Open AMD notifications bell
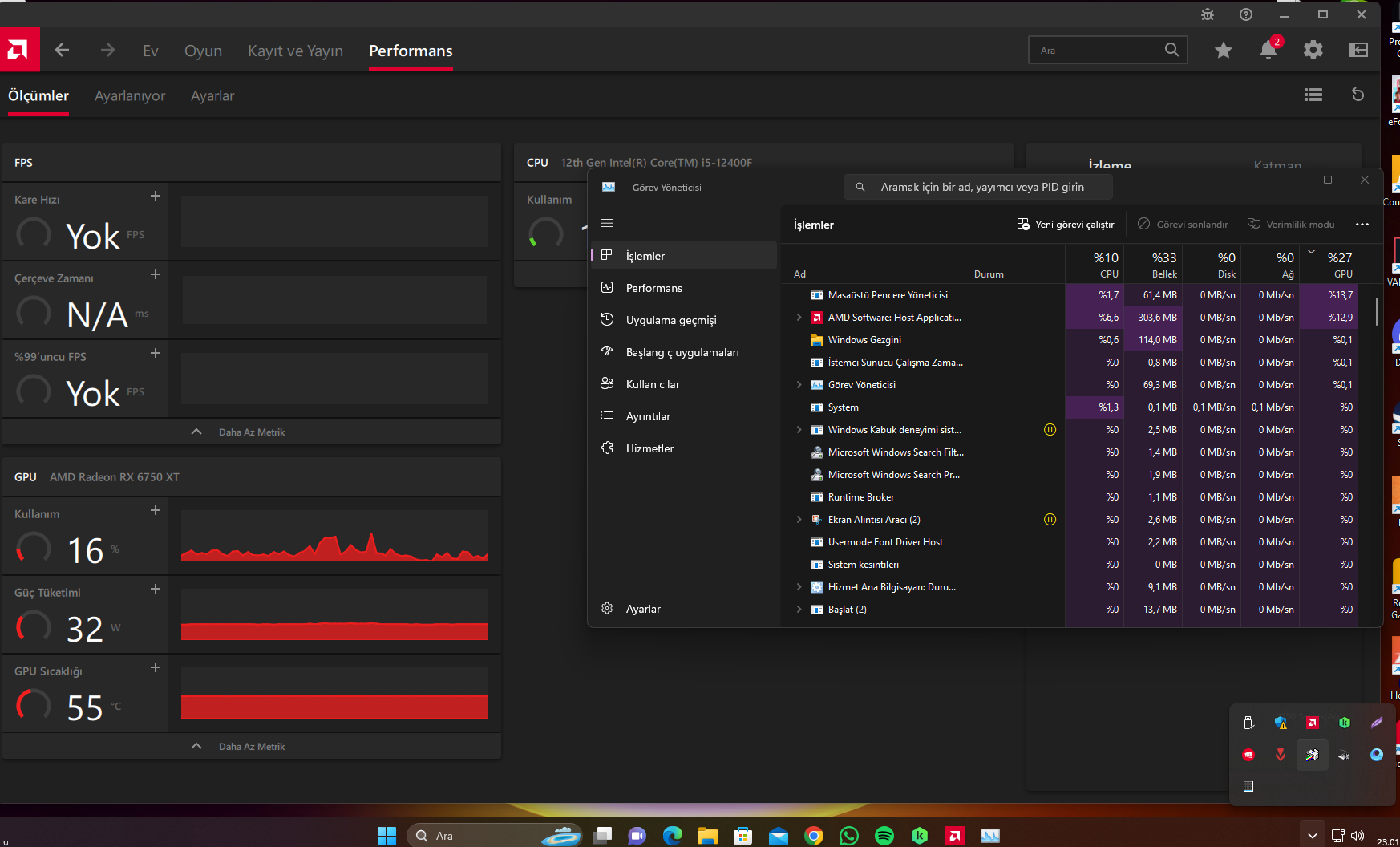The height and width of the screenshot is (847, 1400). pos(1268,50)
